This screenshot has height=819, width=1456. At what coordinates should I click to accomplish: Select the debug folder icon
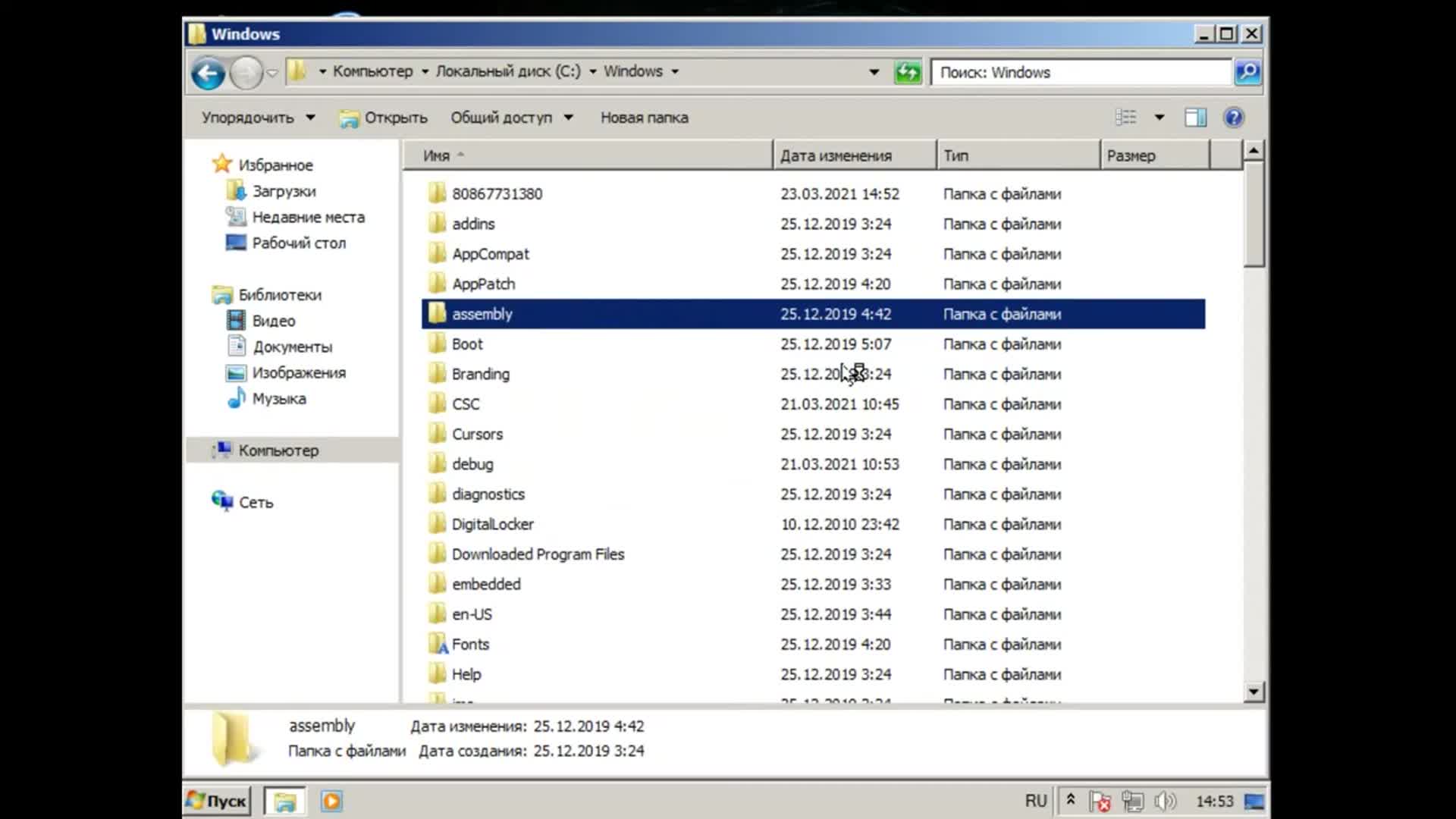point(437,463)
